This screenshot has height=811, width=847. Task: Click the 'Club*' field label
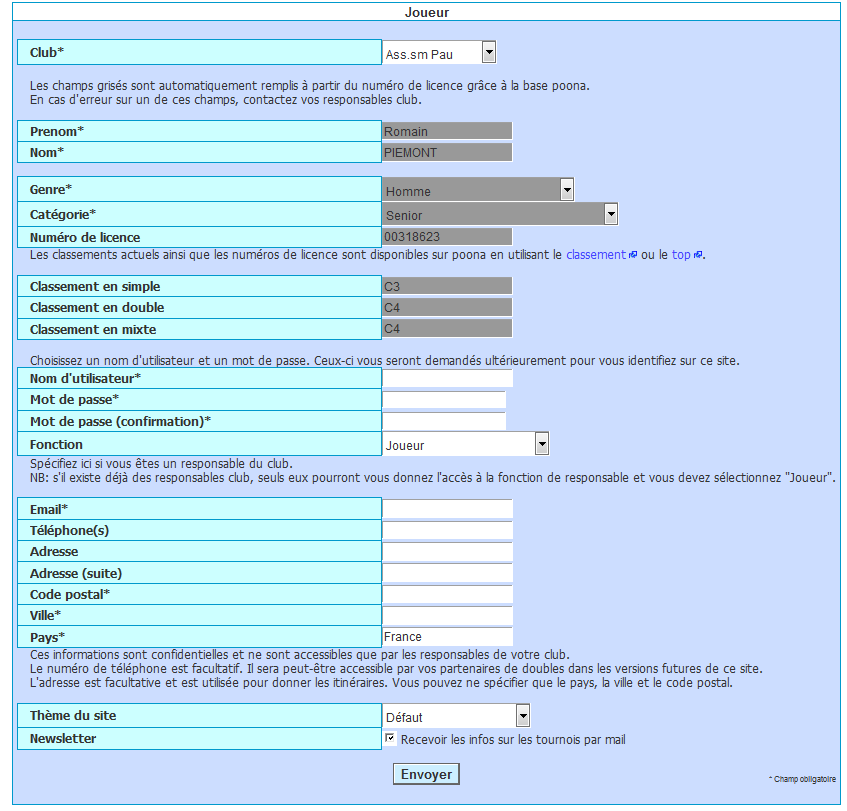[47, 52]
